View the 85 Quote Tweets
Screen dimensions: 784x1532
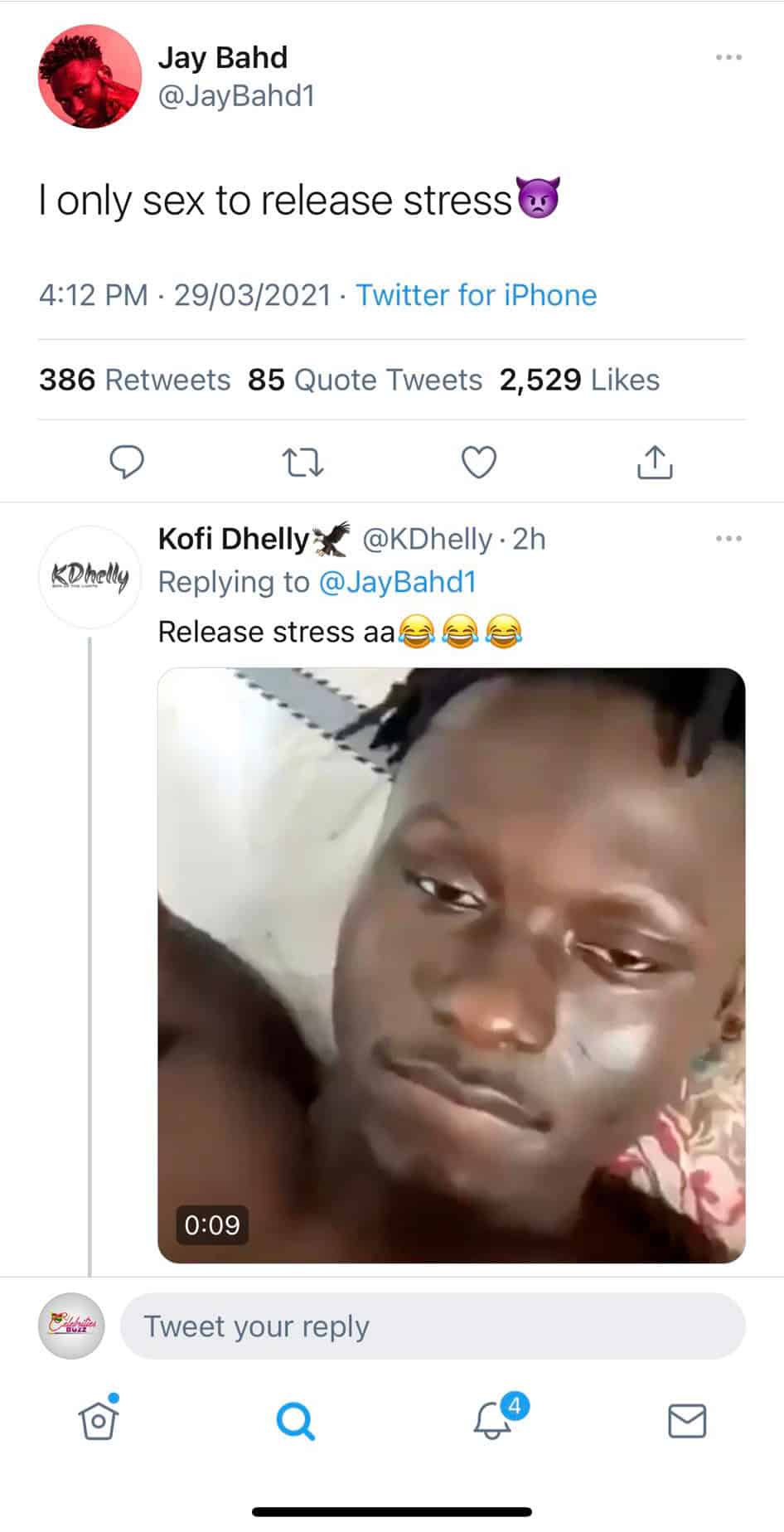tap(365, 380)
